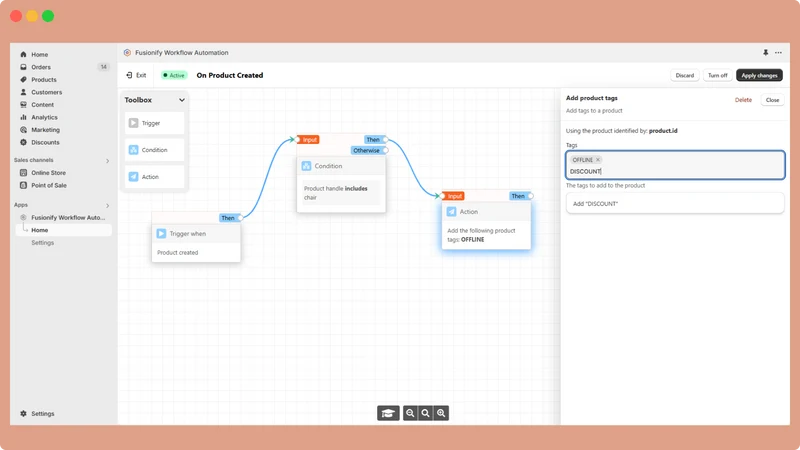Click the Fusionify logo in header
Viewport: 800px width, 450px height.
127,53
